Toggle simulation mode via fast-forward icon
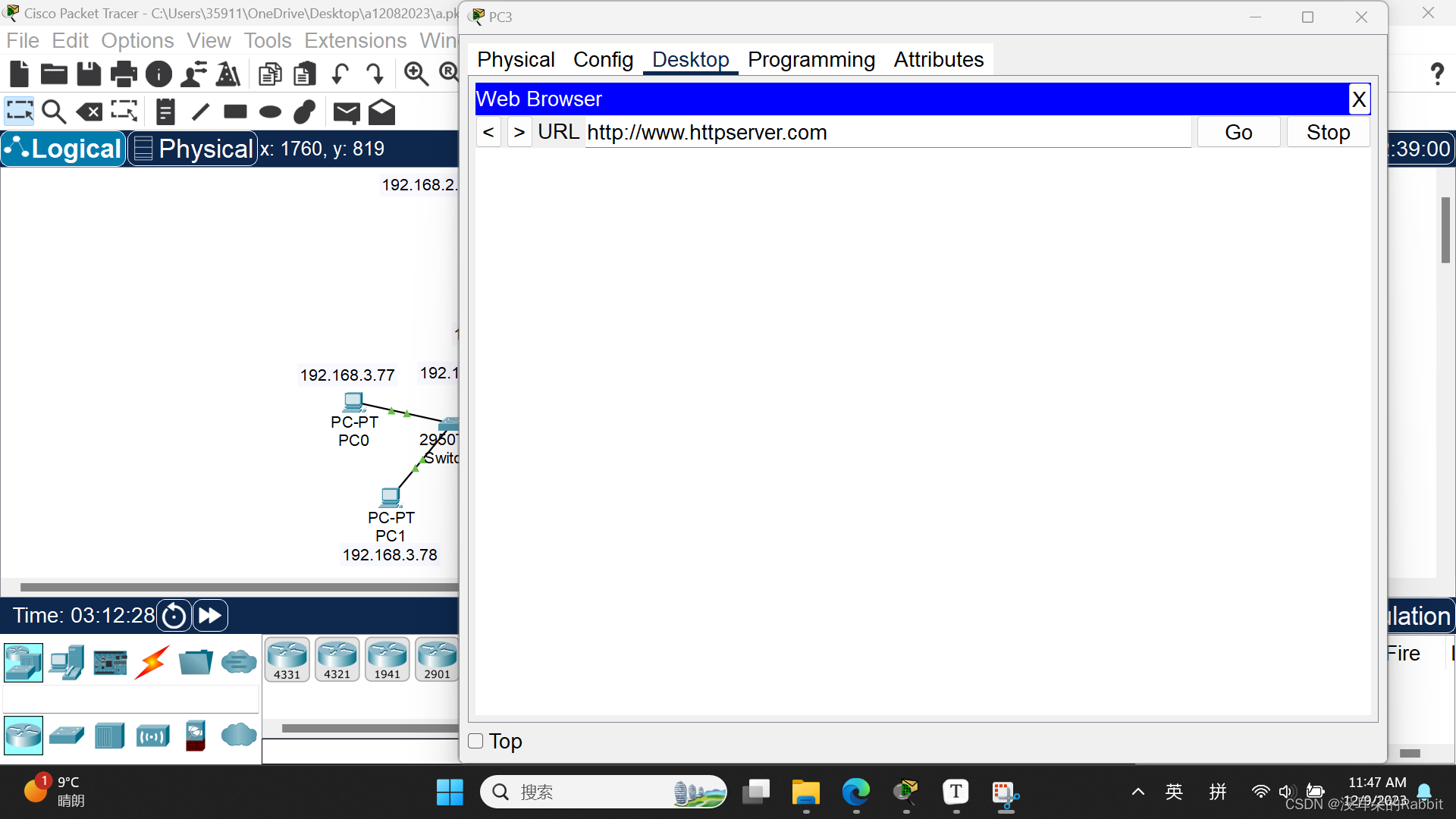Image resolution: width=1456 pixels, height=819 pixels. pos(211,615)
